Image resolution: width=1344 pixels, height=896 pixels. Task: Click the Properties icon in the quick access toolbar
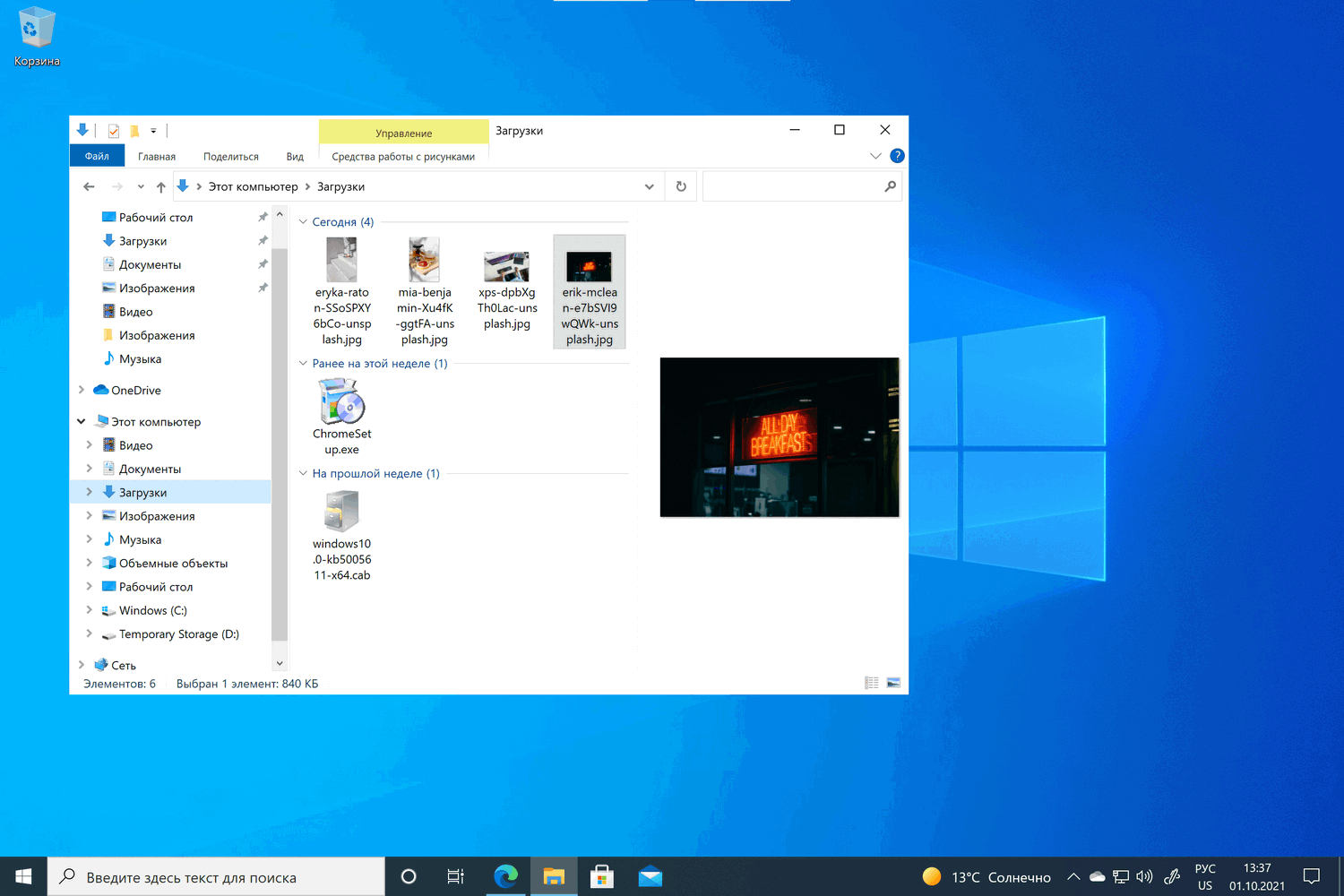114,131
